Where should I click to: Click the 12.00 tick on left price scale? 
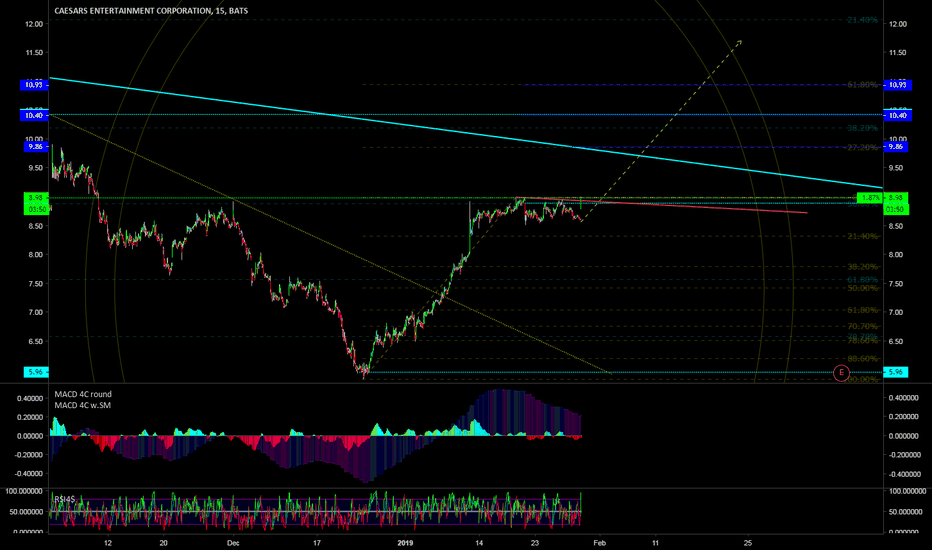(34, 24)
